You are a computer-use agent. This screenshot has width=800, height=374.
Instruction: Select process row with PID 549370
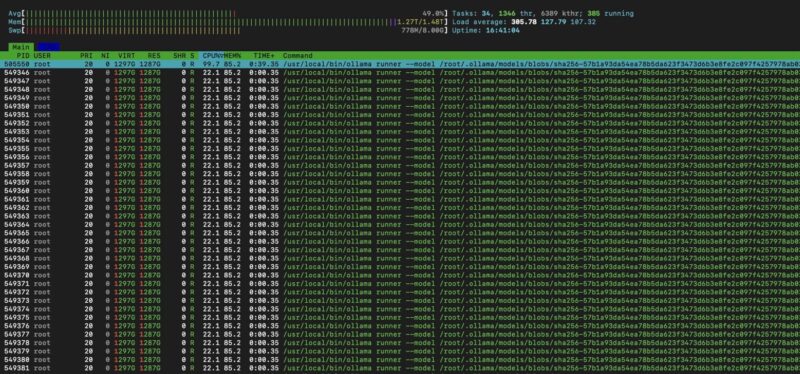pos(400,275)
